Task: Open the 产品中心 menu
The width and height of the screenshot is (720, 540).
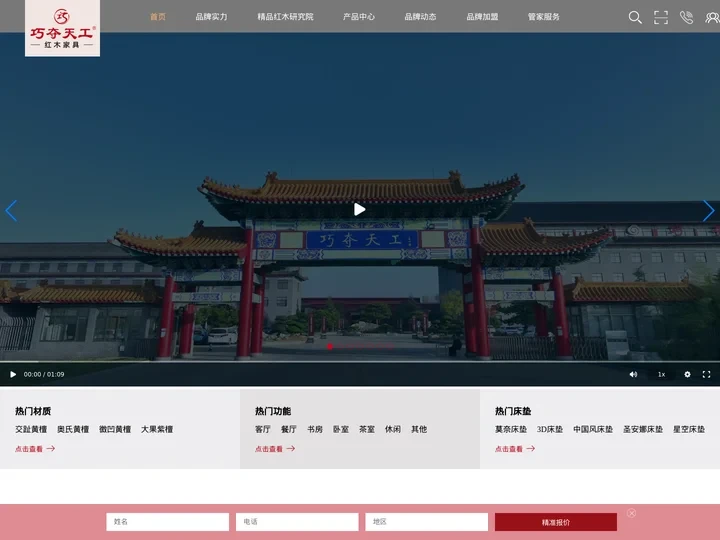Action: pos(359,17)
